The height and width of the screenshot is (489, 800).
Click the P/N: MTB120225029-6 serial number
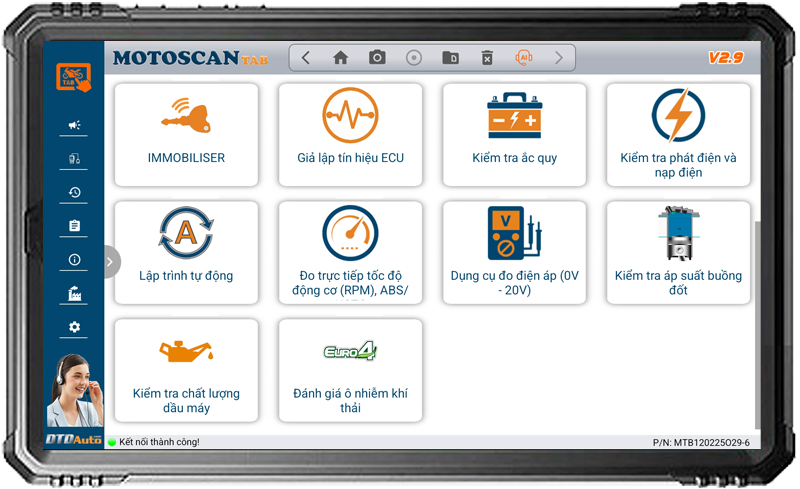coord(701,443)
